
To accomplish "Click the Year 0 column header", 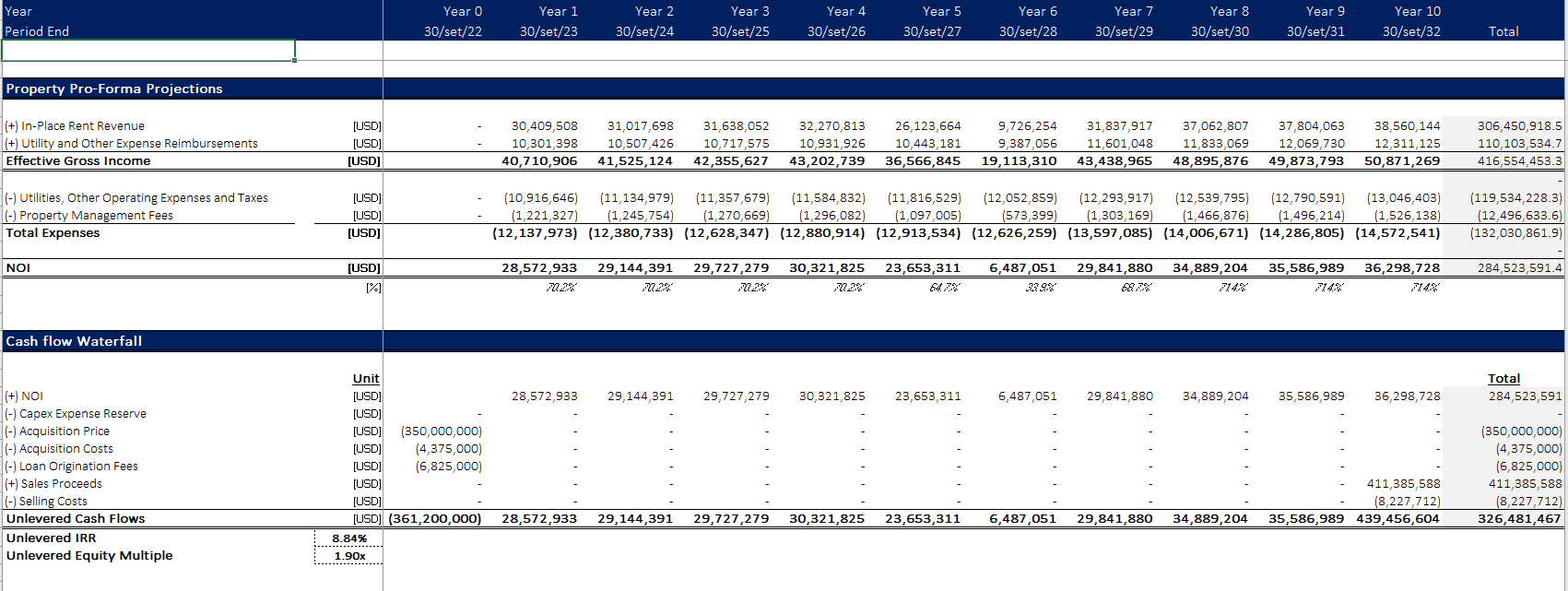I will pos(463,11).
